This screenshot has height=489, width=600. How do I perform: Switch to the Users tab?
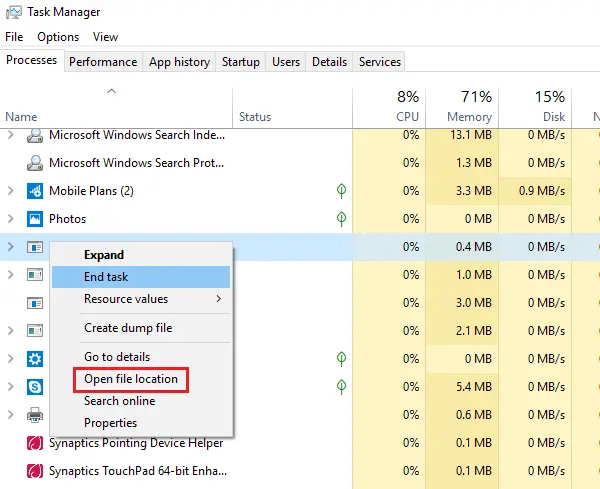coord(286,62)
